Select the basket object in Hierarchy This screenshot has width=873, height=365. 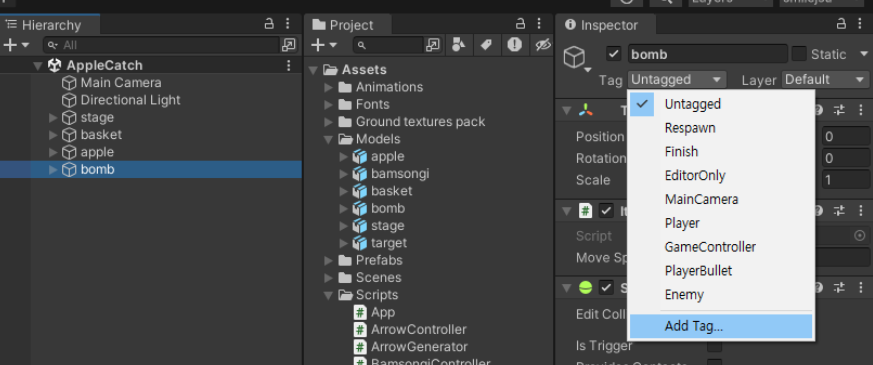[x=101, y=135]
